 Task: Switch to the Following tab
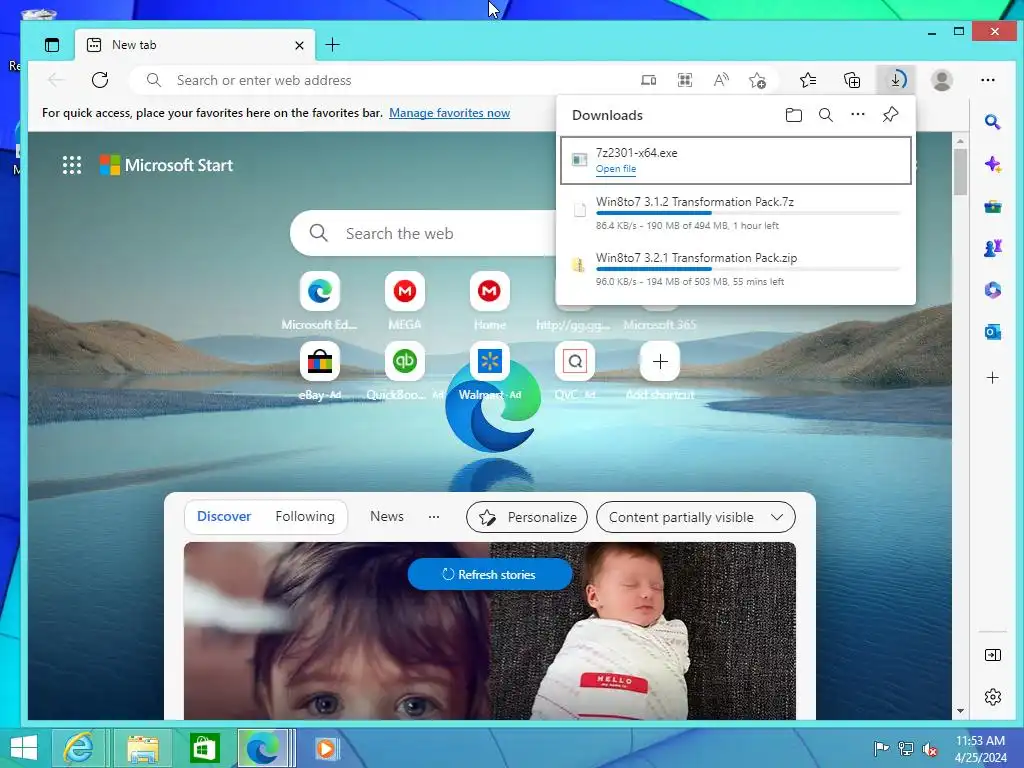[x=304, y=517]
